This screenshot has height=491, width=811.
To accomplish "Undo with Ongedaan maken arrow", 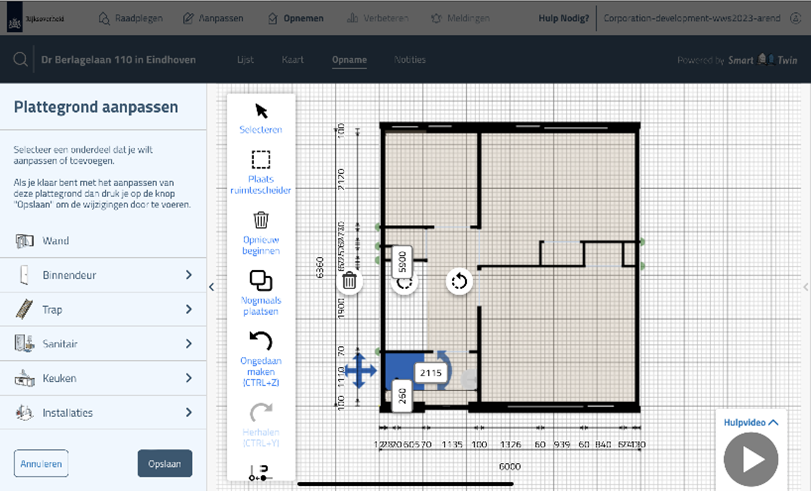I will [261, 341].
